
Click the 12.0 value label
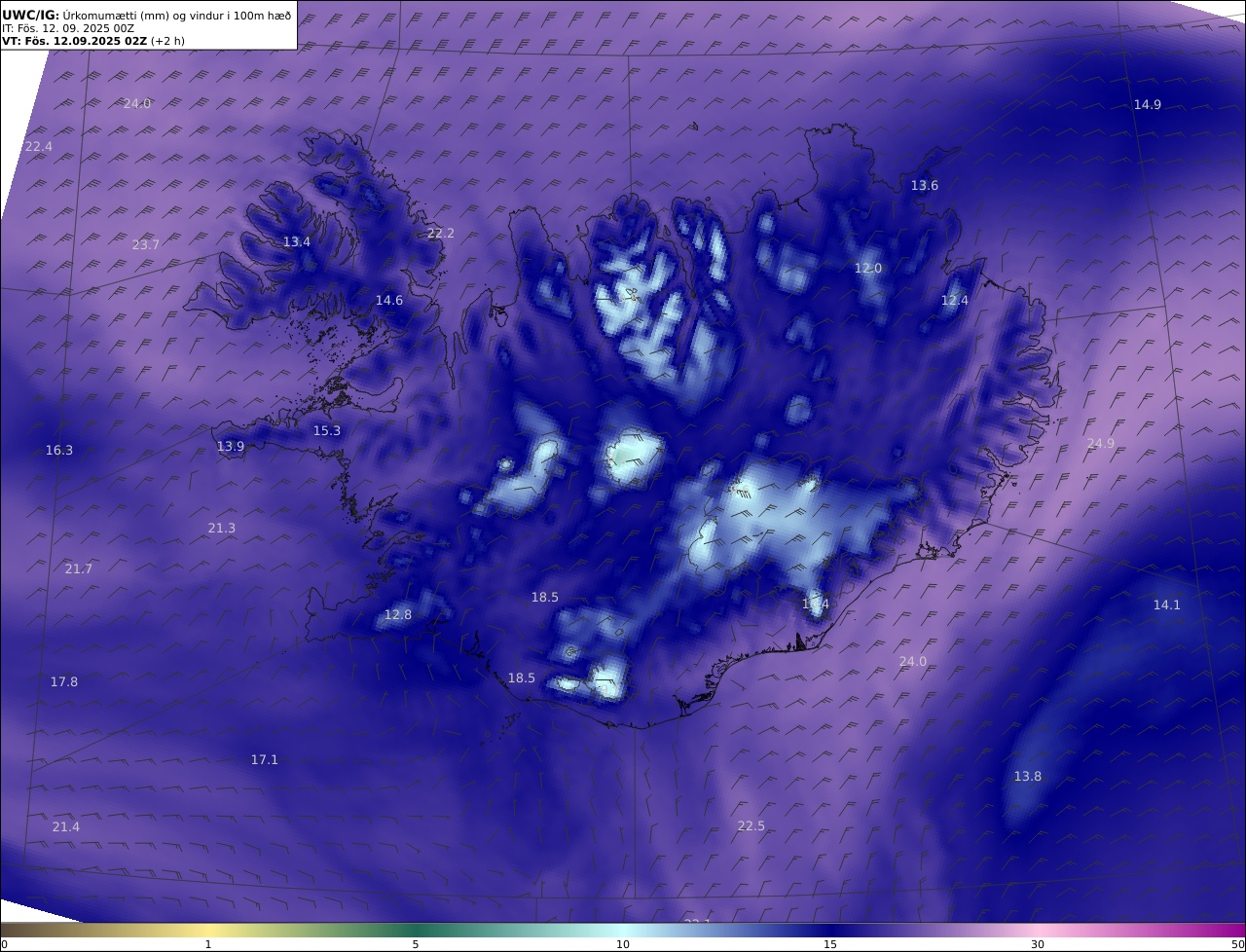pos(868,268)
